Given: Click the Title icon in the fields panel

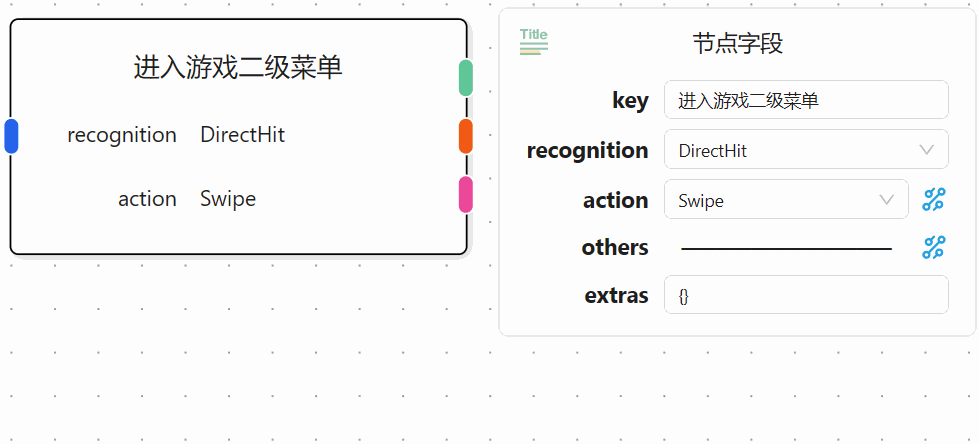Looking at the screenshot, I should 534,41.
